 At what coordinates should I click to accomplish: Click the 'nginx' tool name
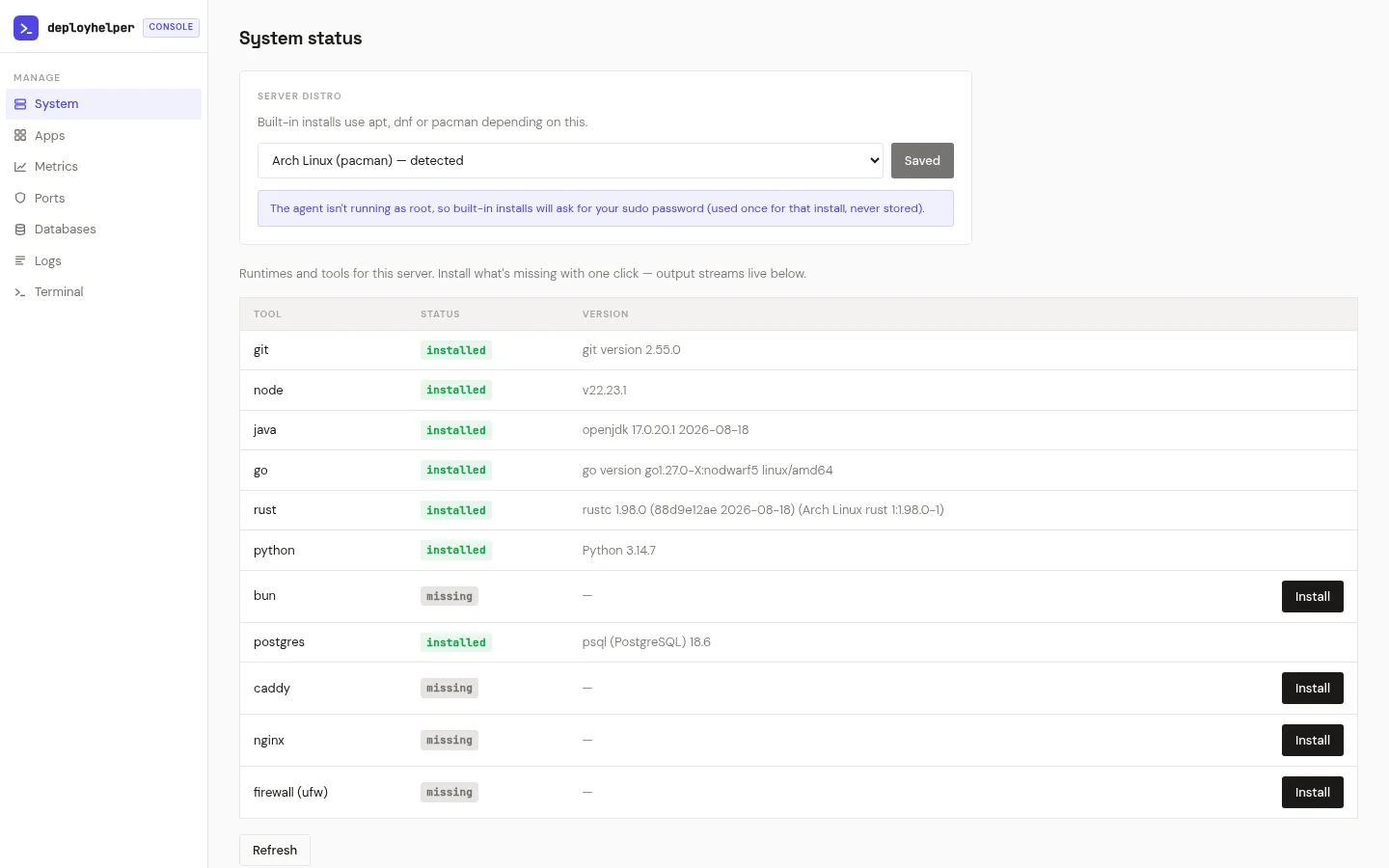[x=269, y=741]
